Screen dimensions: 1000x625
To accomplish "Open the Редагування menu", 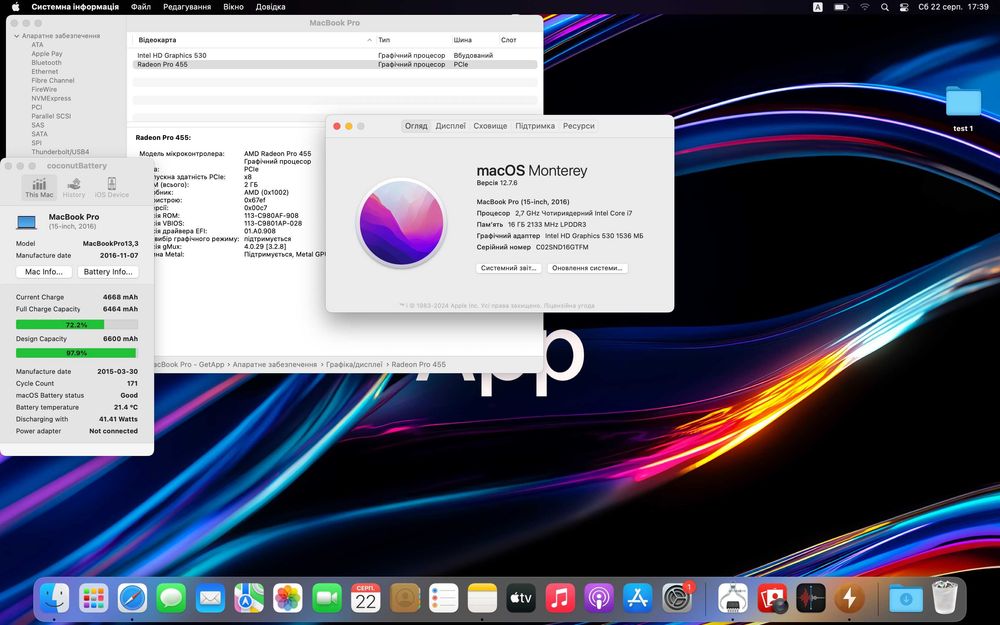I will click(187, 7).
